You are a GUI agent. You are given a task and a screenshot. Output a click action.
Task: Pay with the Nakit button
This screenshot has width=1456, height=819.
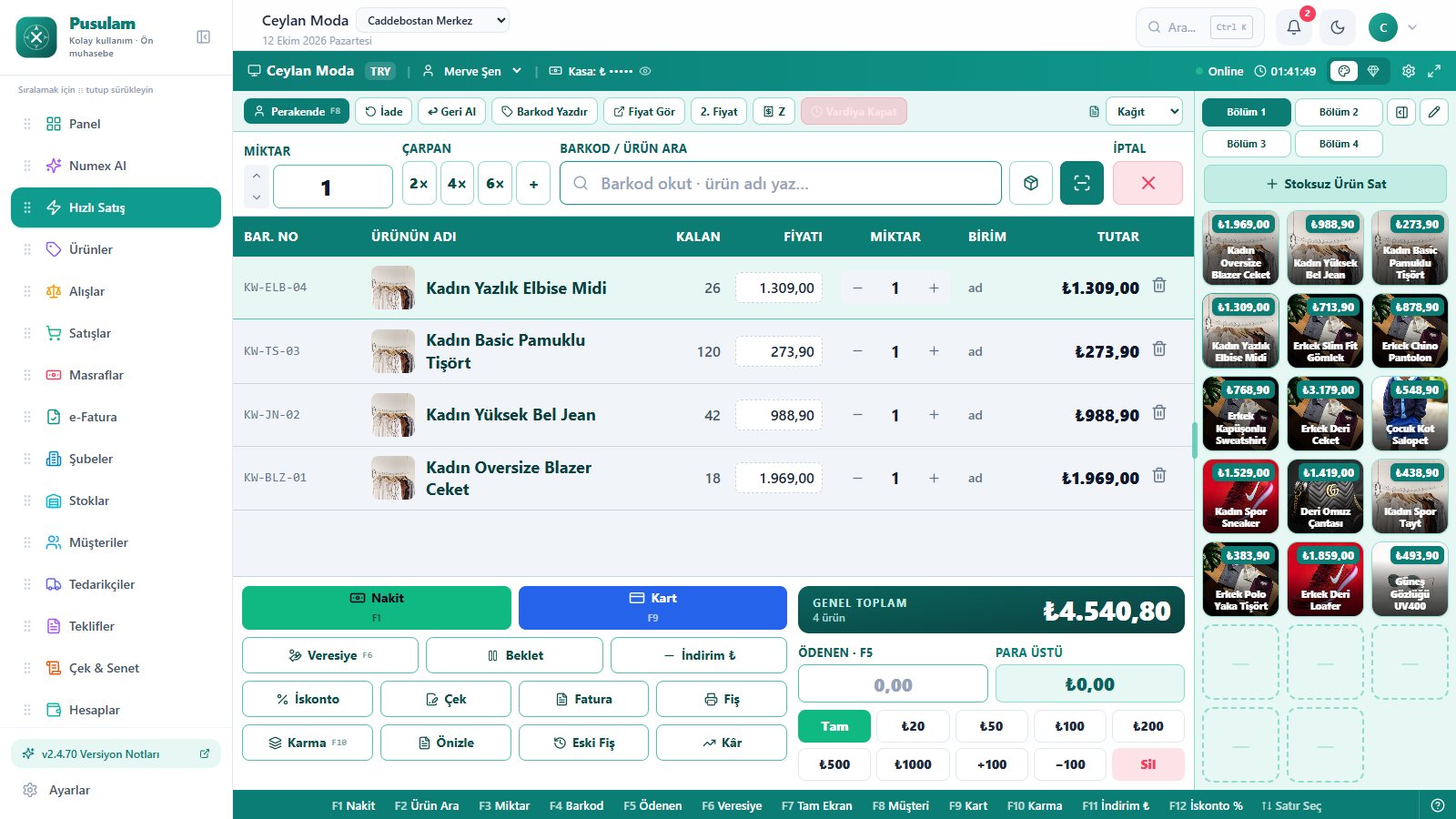[377, 608]
